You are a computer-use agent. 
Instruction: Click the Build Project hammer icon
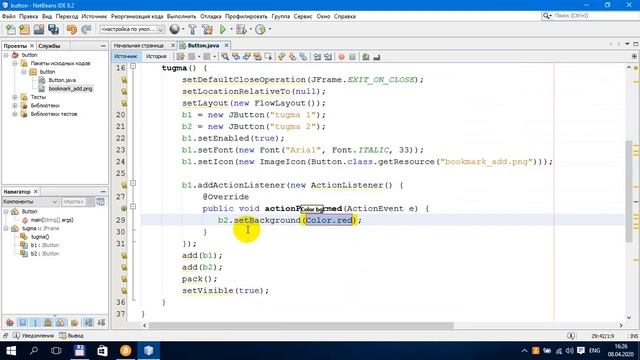pos(192,29)
